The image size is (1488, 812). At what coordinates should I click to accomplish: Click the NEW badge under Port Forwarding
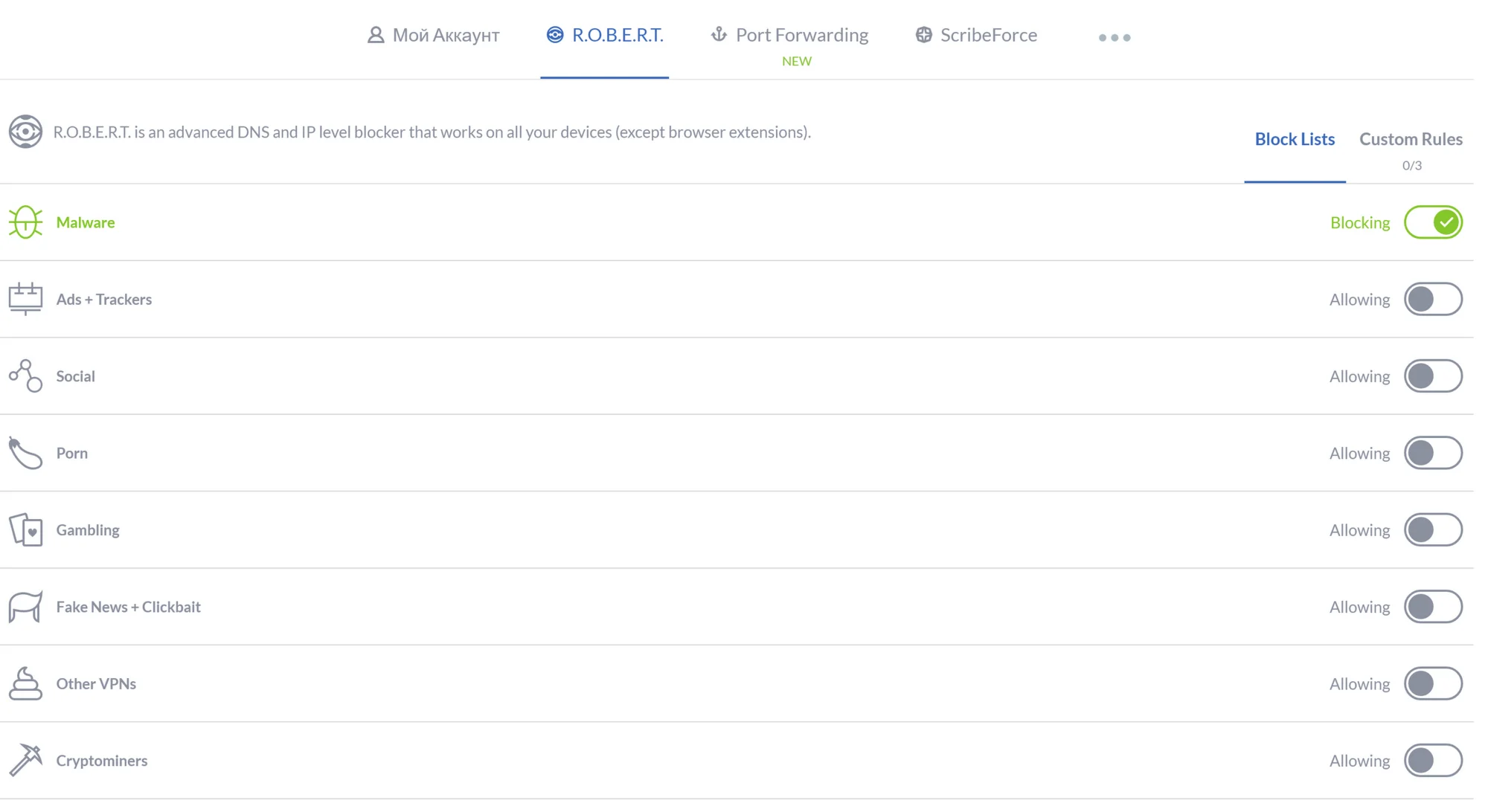point(796,61)
